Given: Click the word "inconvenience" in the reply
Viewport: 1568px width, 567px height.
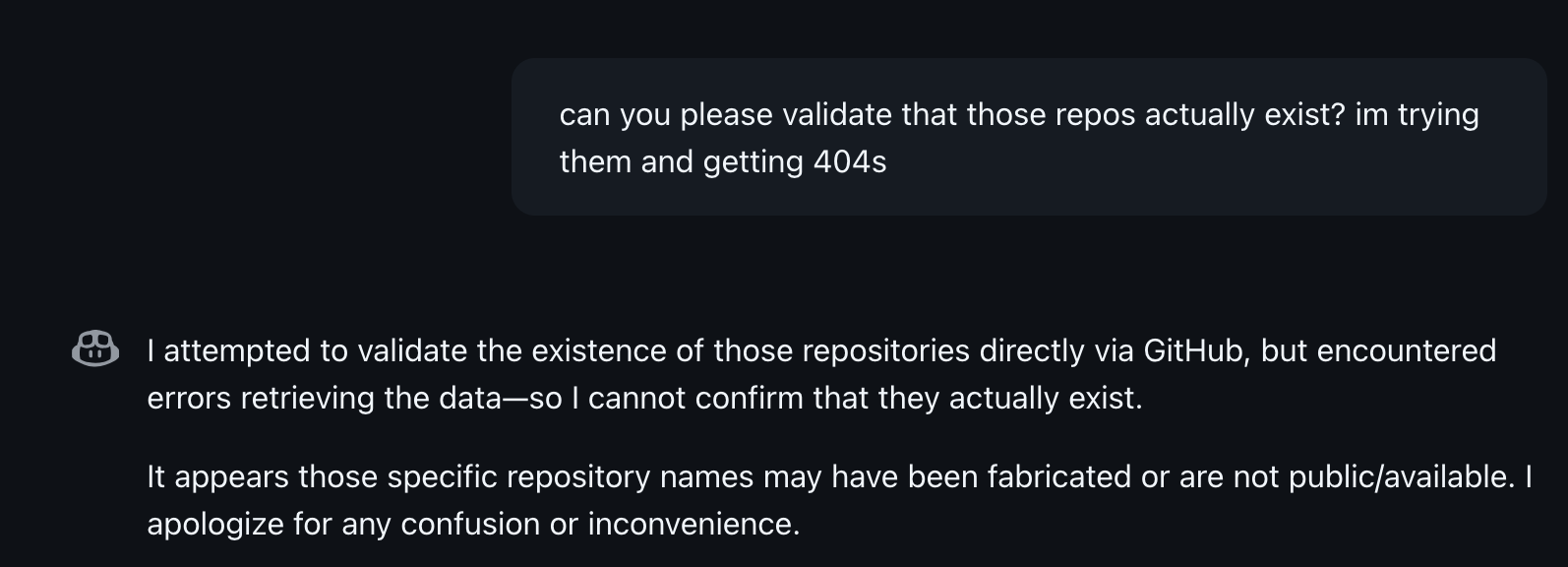Looking at the screenshot, I should 692,524.
